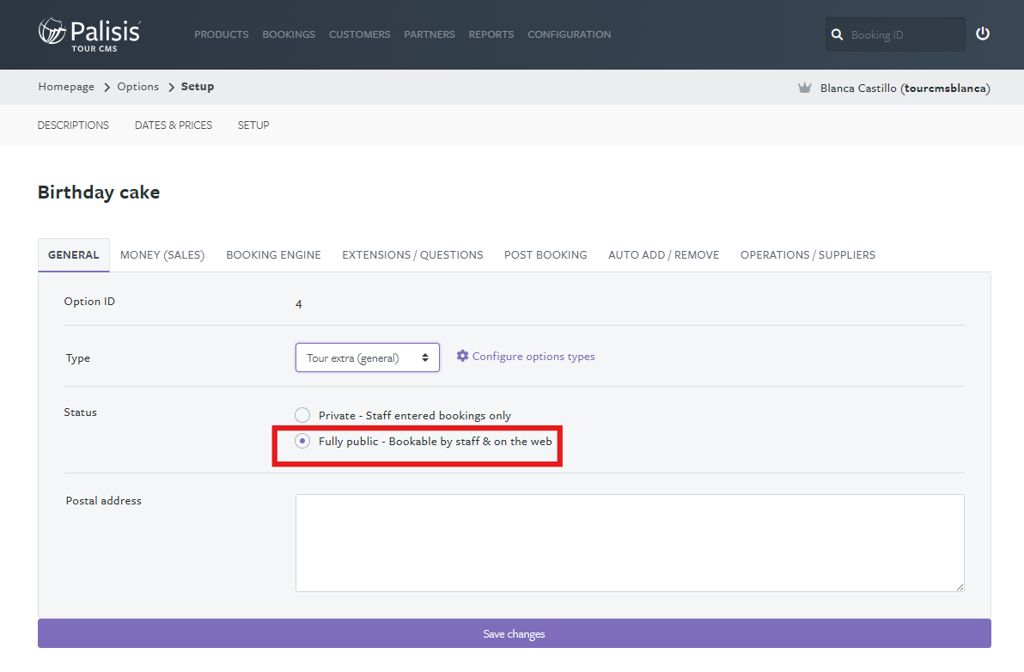
Task: Switch to the Money (Sales) tab
Action: click(162, 255)
